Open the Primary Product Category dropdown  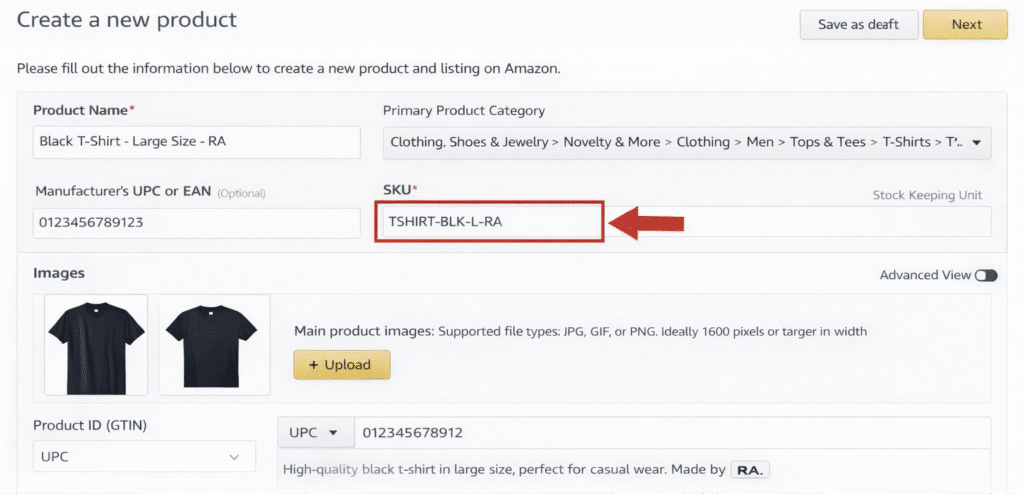(687, 142)
